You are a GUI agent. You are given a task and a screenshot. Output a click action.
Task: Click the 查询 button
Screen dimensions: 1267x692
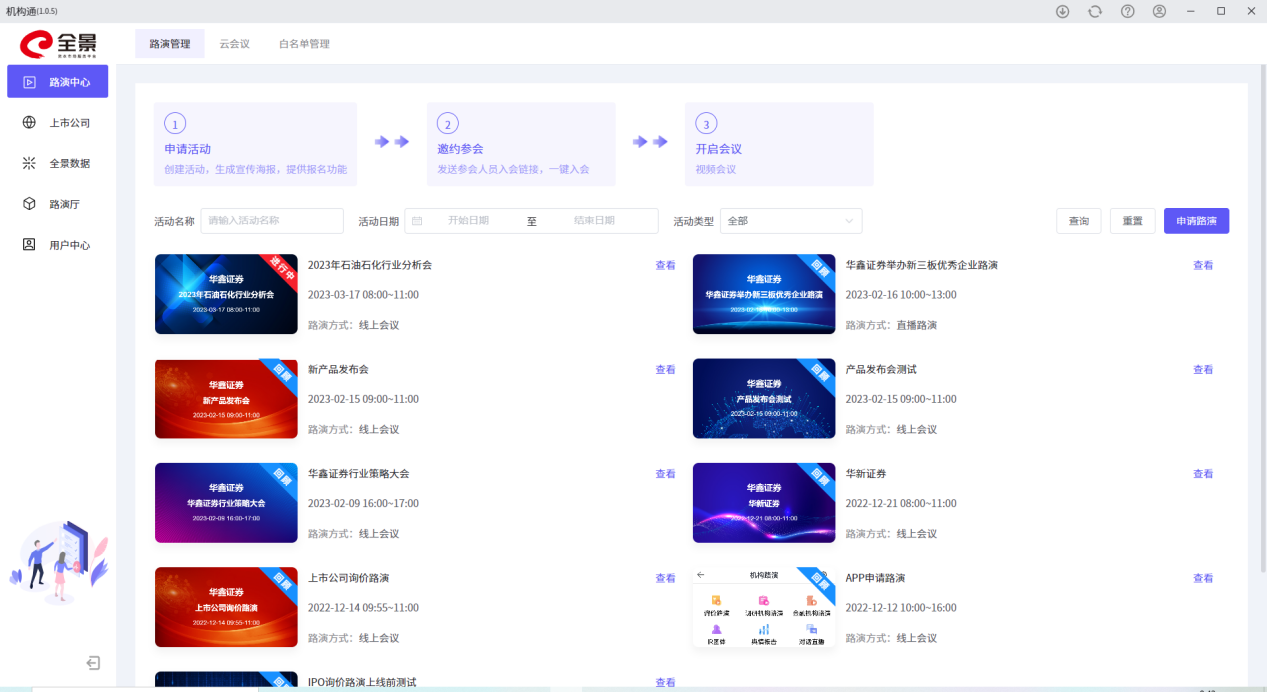click(x=1079, y=221)
